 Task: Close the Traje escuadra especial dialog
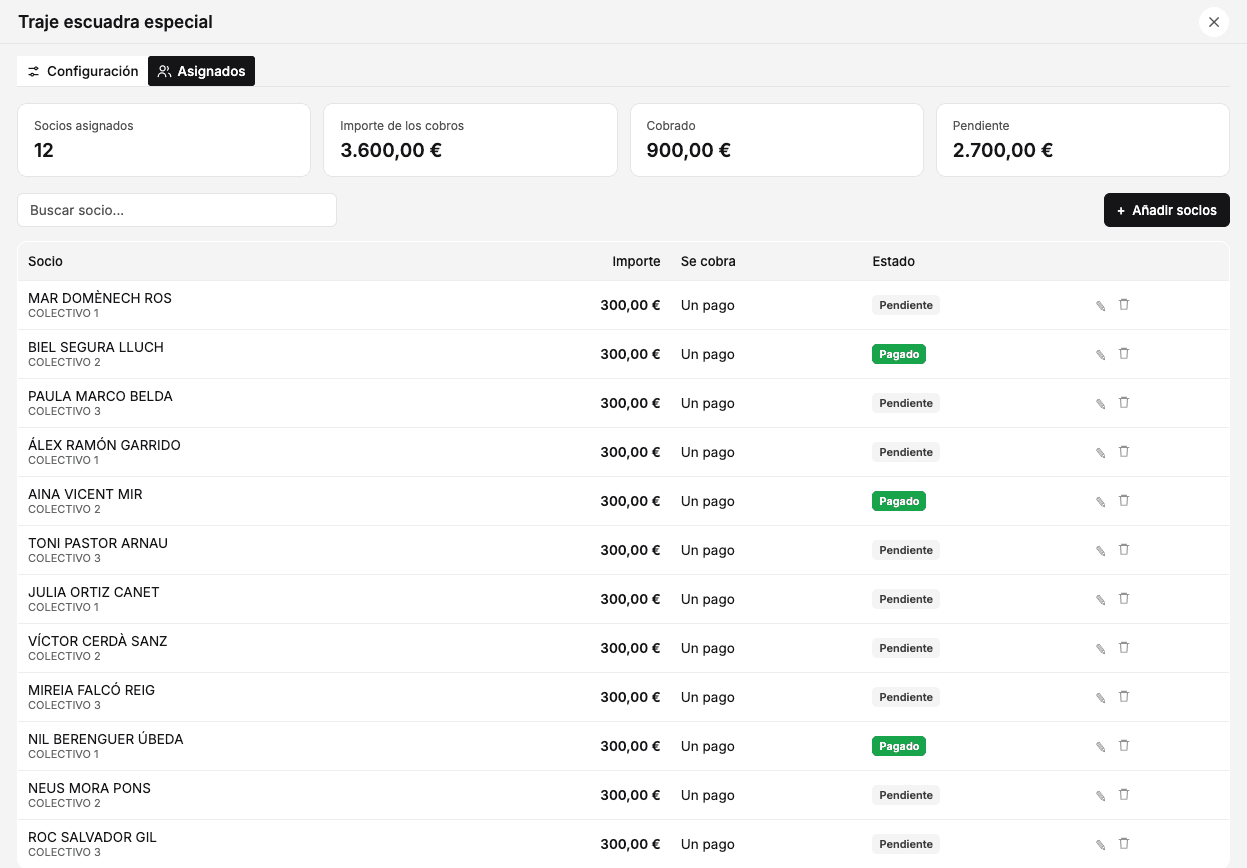click(x=1214, y=22)
